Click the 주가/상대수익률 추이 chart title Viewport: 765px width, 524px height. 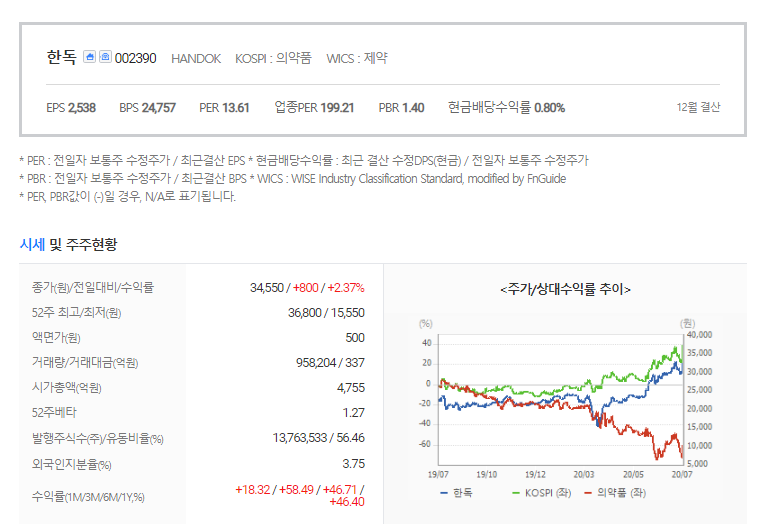tap(565, 289)
